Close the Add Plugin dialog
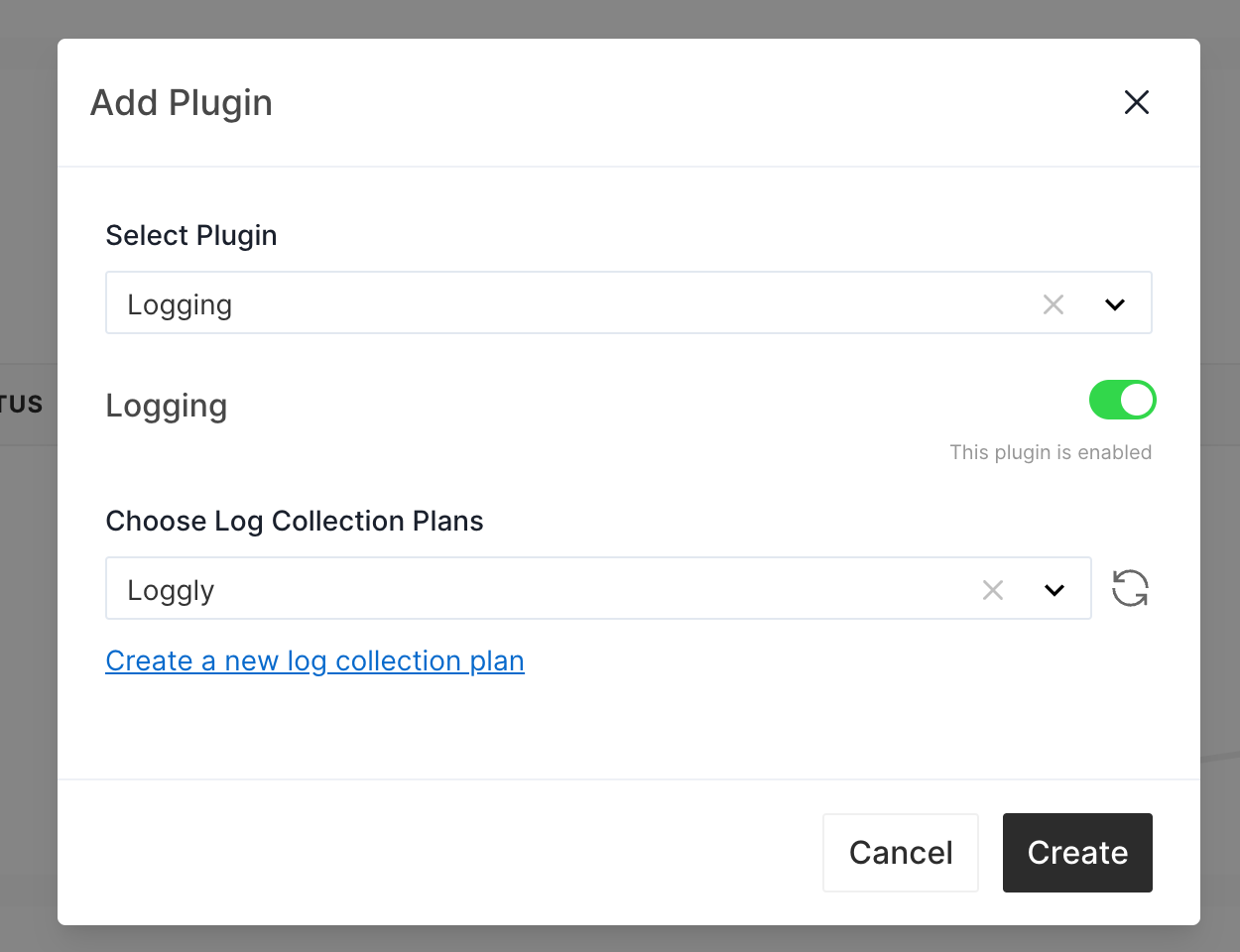This screenshot has width=1240, height=952. tap(1136, 102)
